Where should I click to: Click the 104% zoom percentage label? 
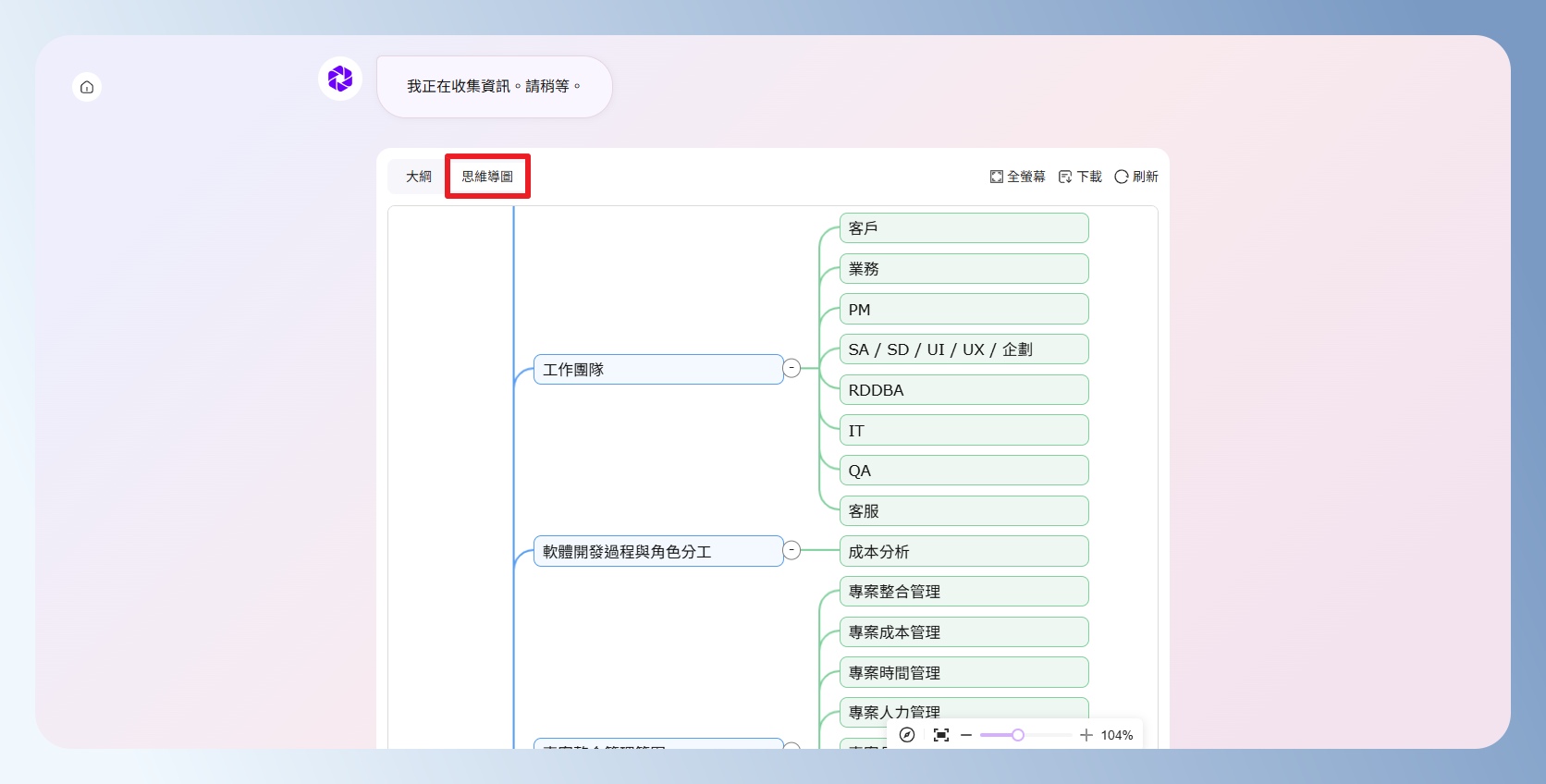[x=1116, y=735]
